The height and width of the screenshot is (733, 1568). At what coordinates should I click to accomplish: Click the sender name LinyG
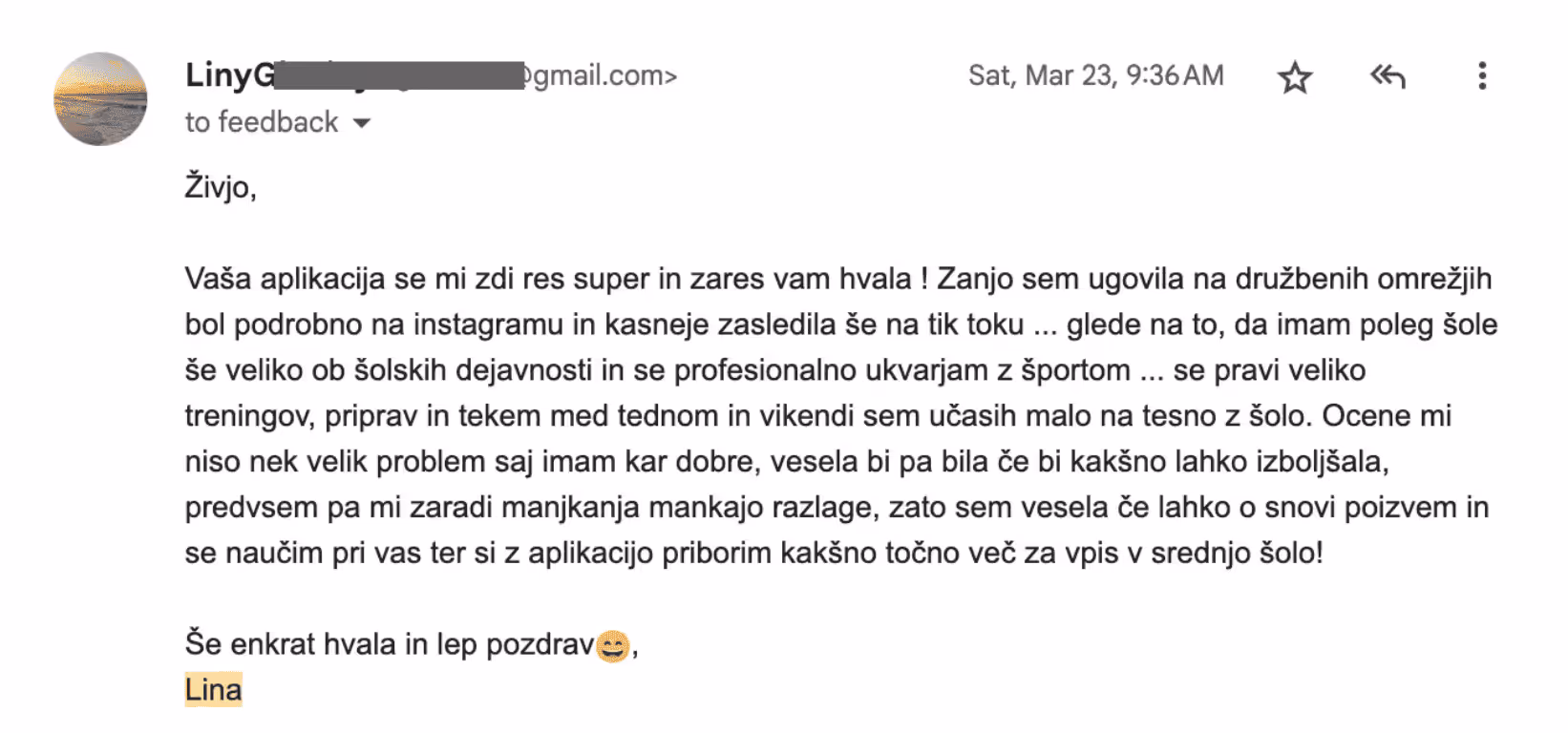click(x=229, y=75)
